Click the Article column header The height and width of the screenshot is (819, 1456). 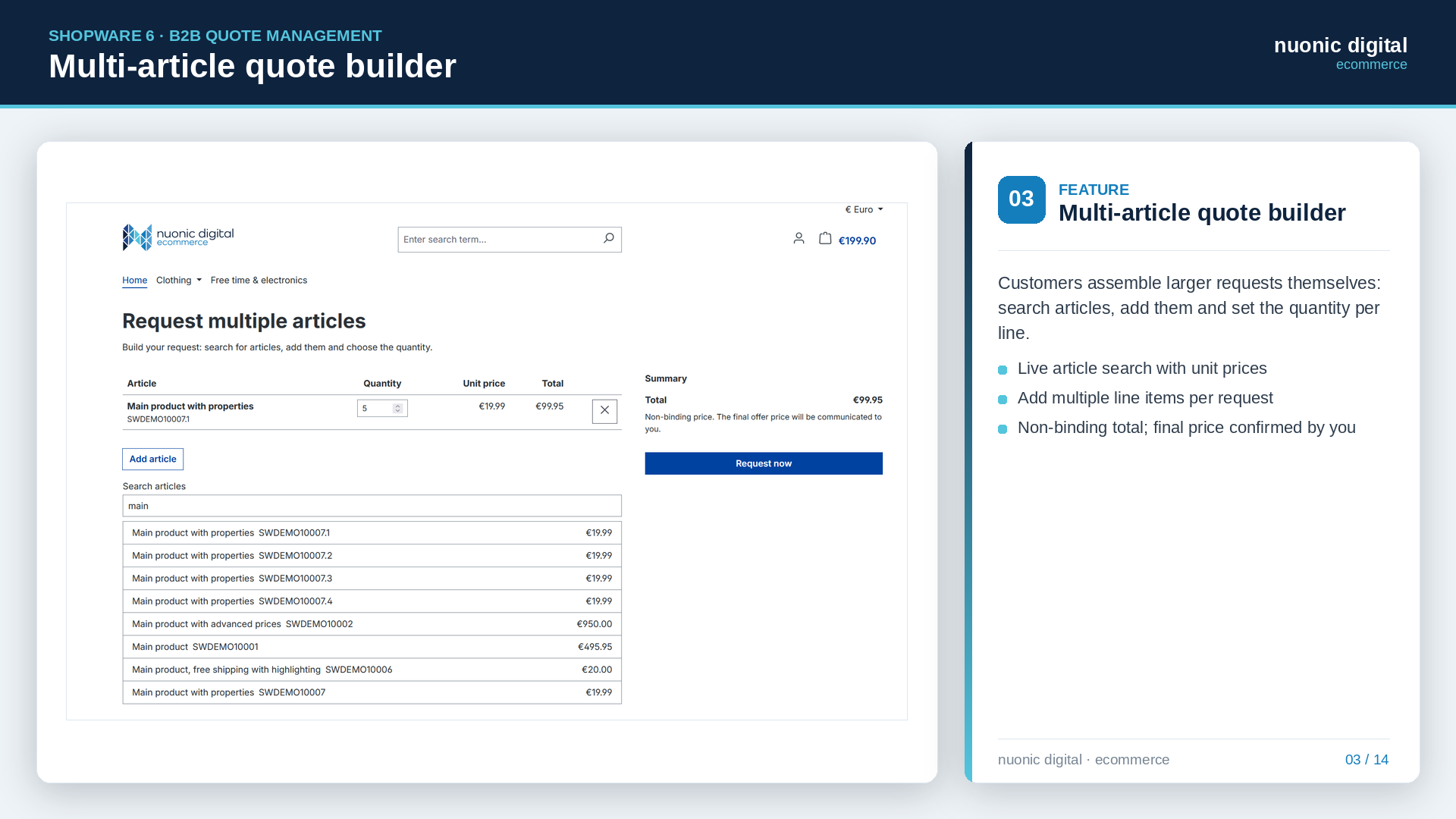pyautogui.click(x=142, y=384)
